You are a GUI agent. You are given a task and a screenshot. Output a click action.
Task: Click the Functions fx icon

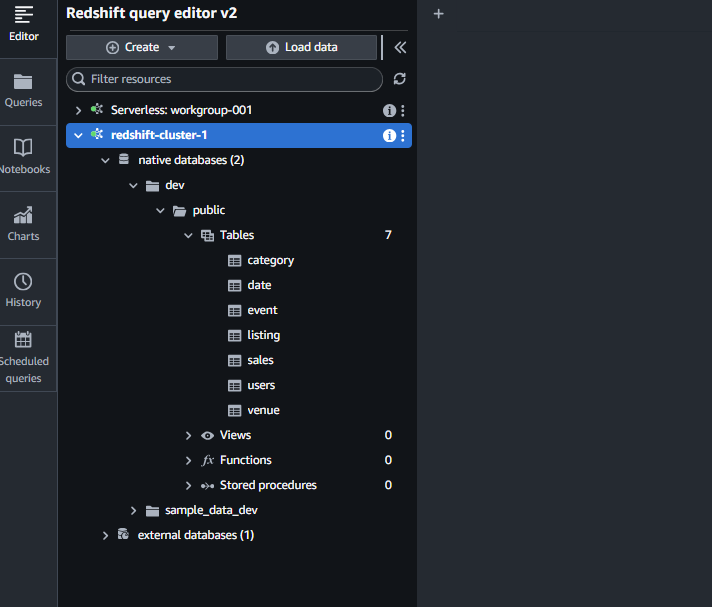207,460
